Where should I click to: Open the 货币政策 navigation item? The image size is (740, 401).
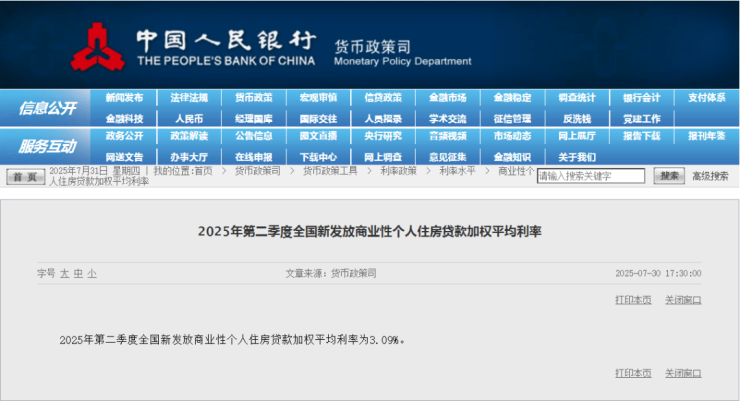pos(253,98)
